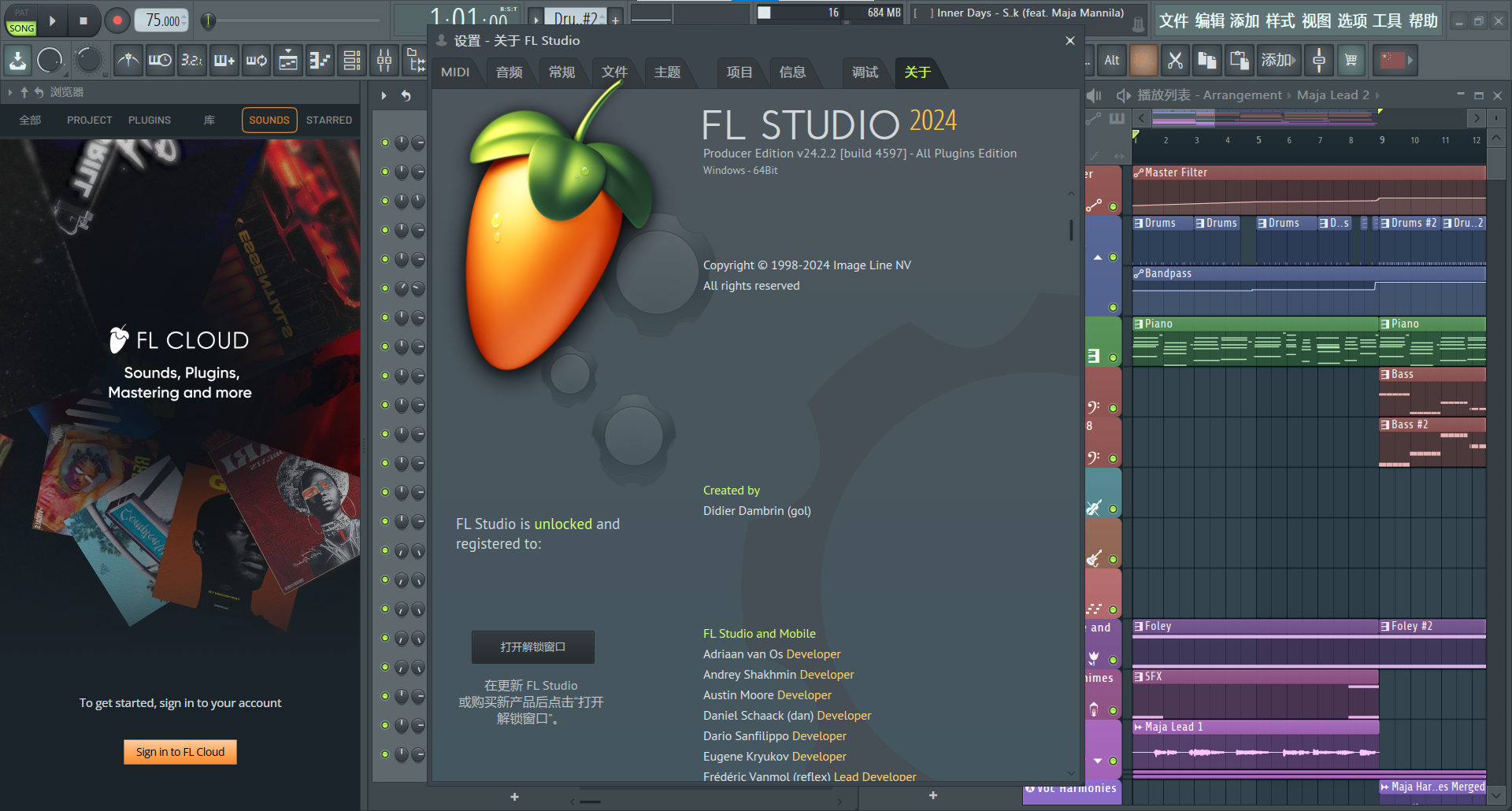Expand the Maja Lead track group arrow
This screenshot has width=1512, height=811.
(1098, 761)
